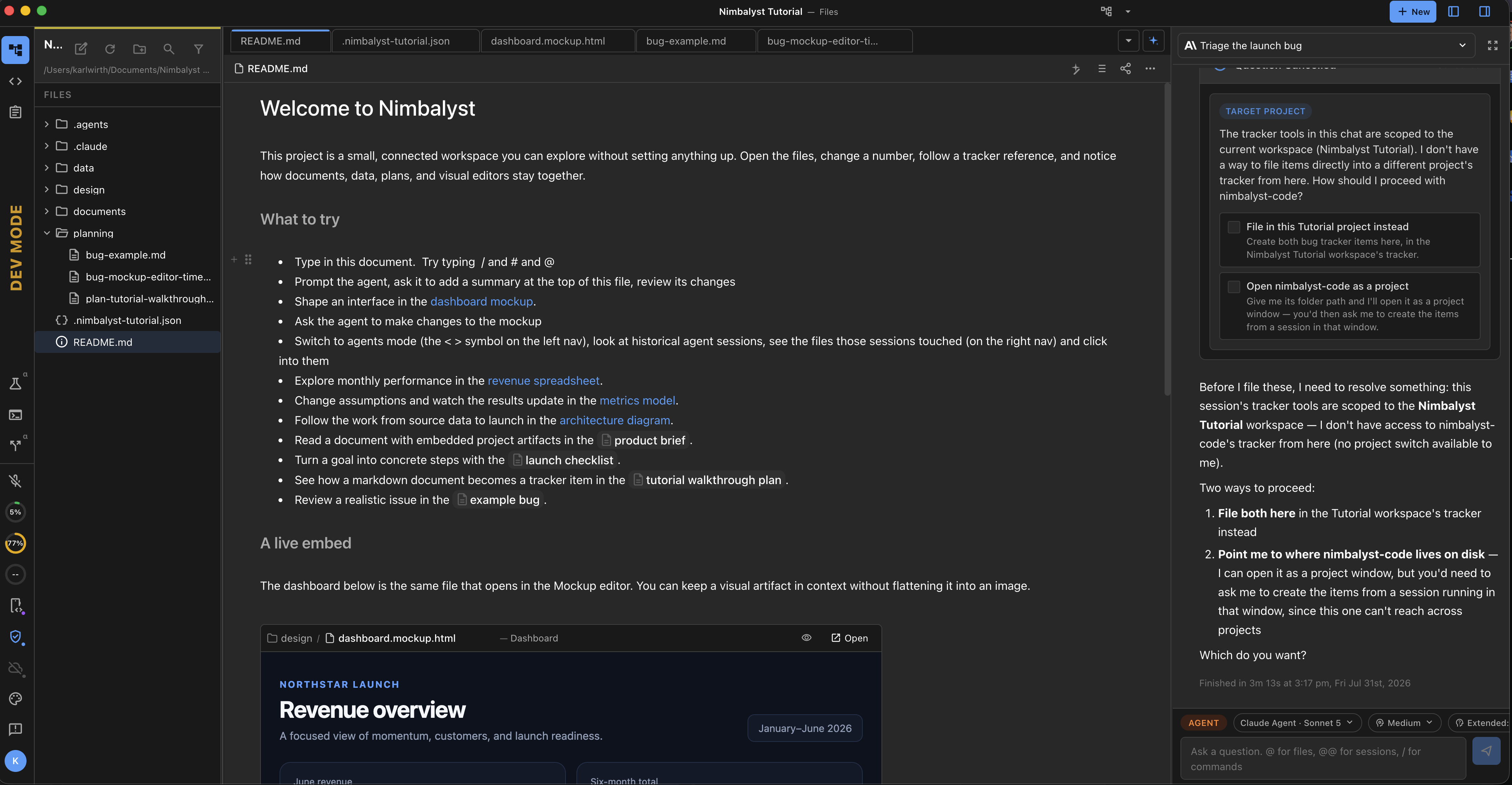
Task: Click the 77% usage progress ring
Action: (16, 543)
